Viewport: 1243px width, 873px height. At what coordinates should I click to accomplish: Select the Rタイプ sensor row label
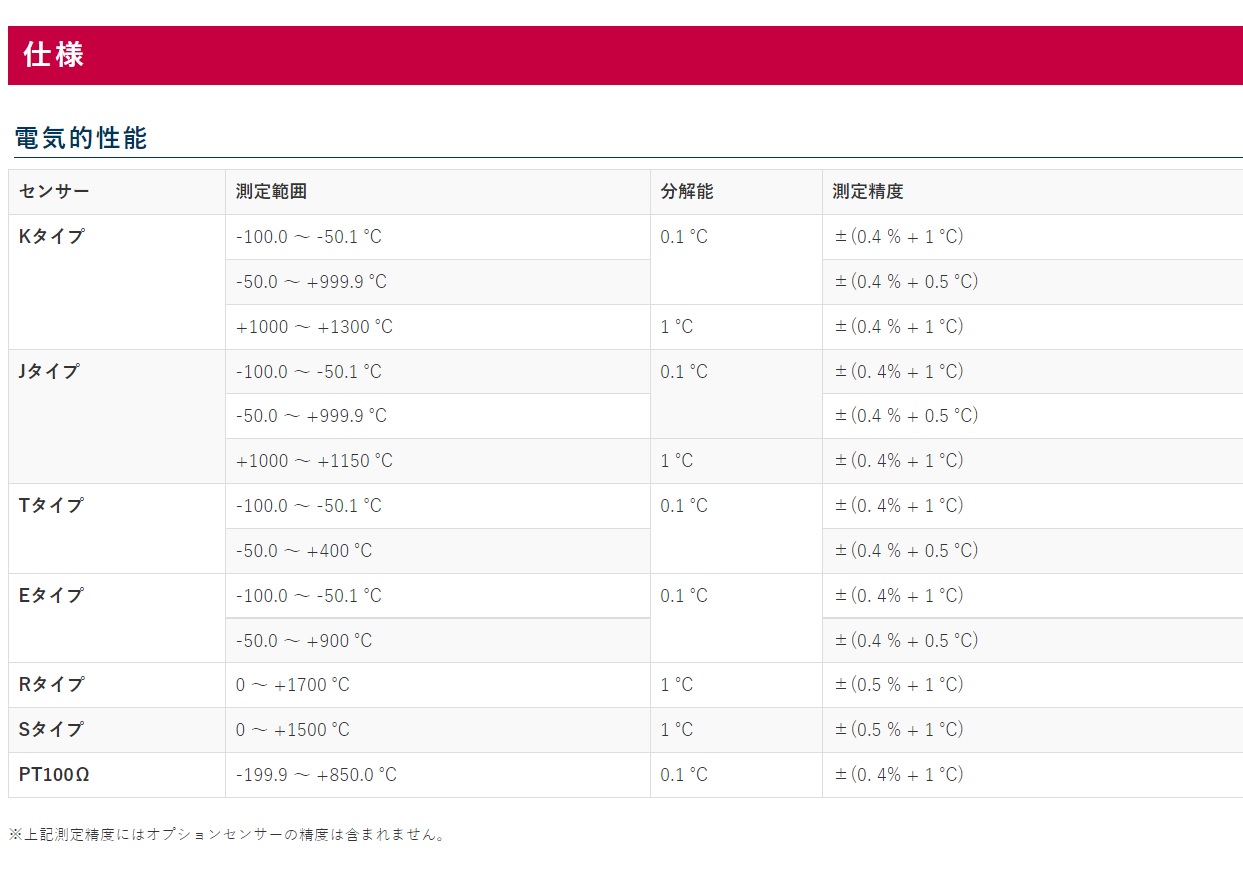51,685
